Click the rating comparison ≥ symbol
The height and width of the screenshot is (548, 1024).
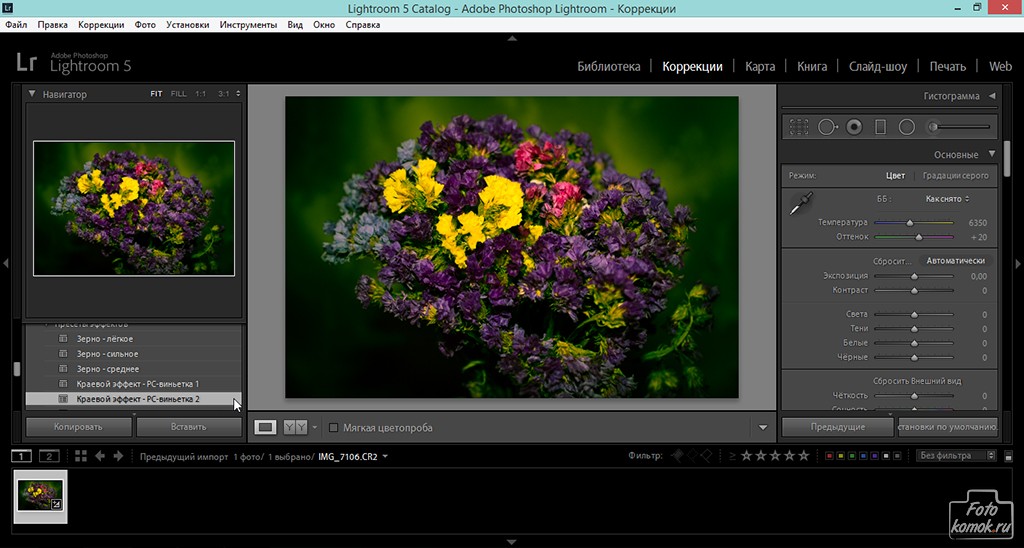coord(732,456)
